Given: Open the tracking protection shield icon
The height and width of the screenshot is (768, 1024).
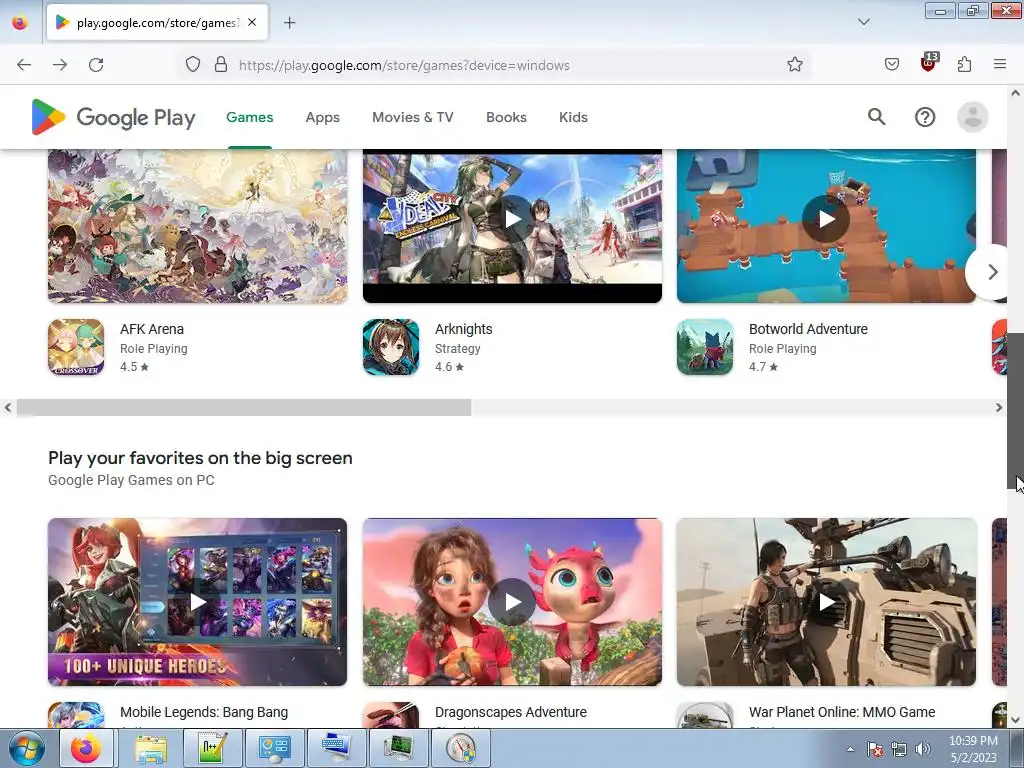Looking at the screenshot, I should 193,65.
